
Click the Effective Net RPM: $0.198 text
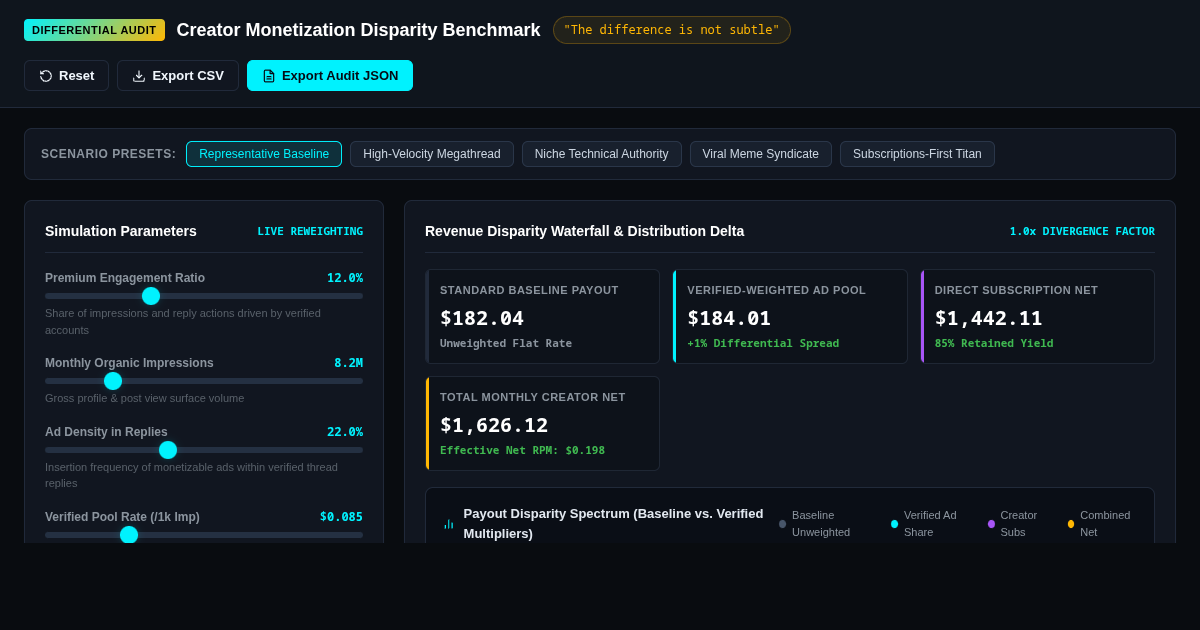click(x=522, y=450)
